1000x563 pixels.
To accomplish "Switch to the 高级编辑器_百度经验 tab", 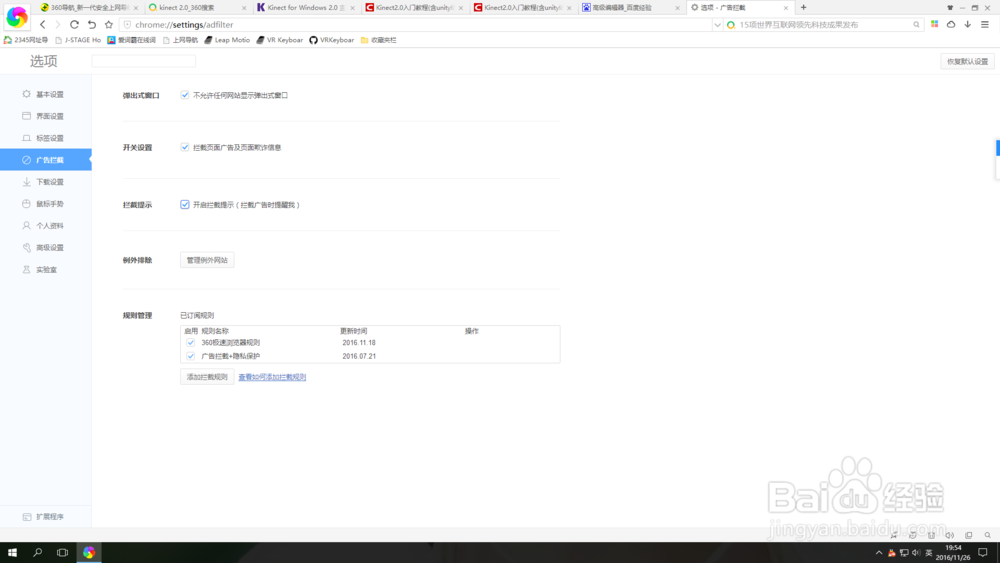I will tap(630, 8).
